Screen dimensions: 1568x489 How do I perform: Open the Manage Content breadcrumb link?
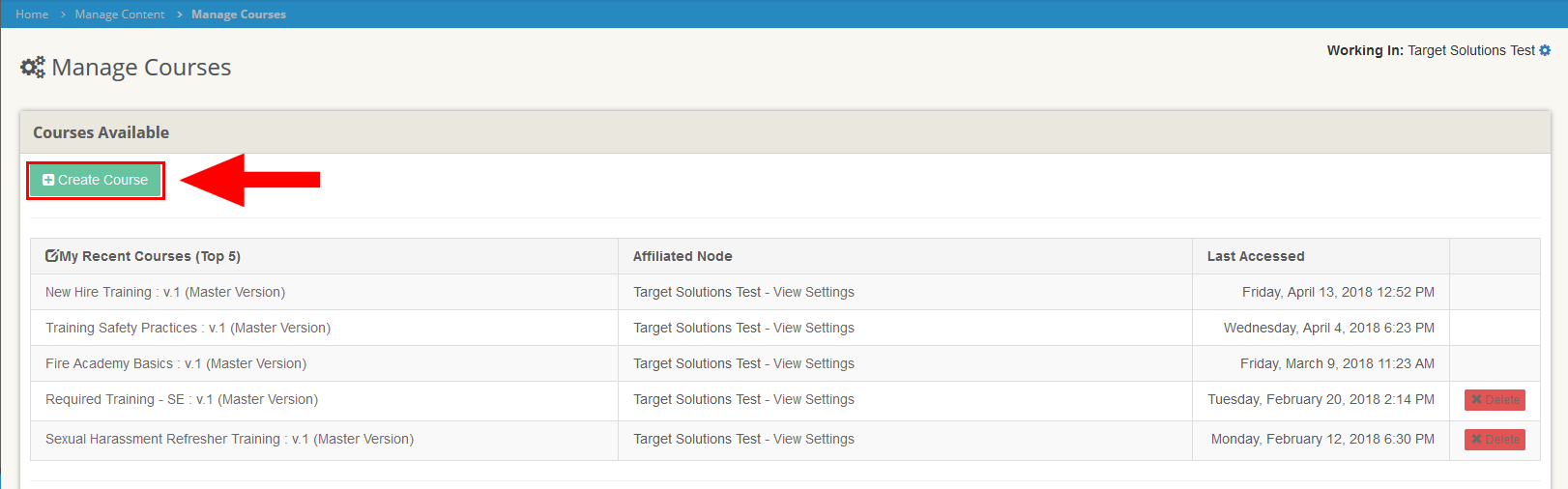click(120, 14)
